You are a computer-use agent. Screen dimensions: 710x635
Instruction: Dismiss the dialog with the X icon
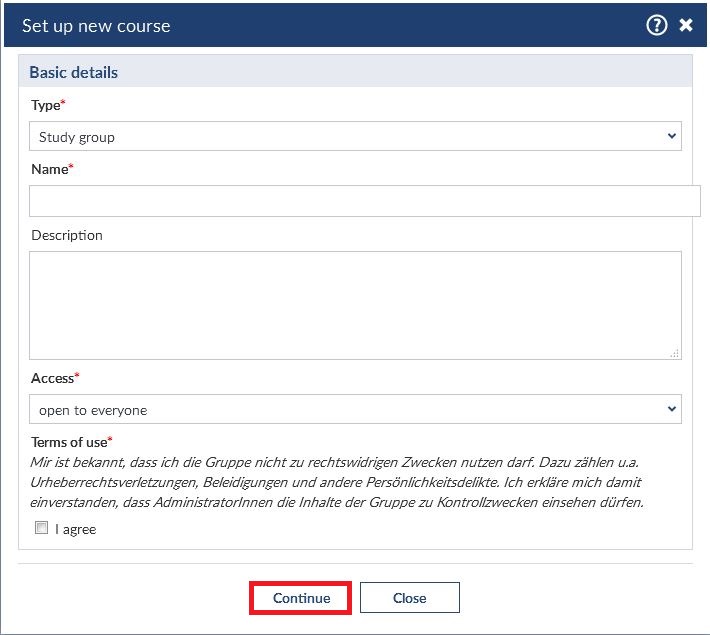coord(686,26)
